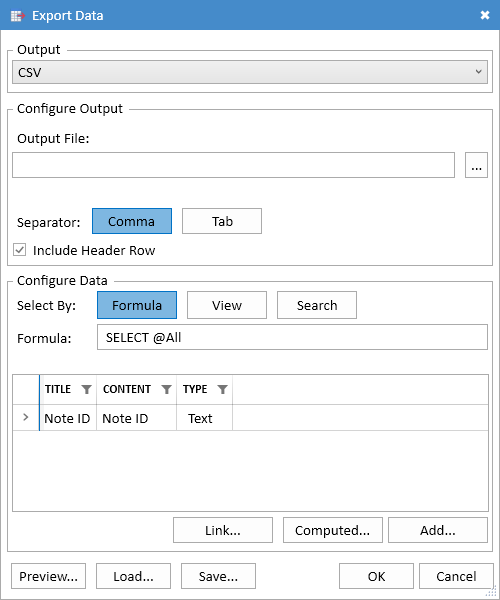Image resolution: width=500 pixels, height=600 pixels.
Task: Browse for output file with ellipsis button
Action: pyautogui.click(x=476, y=165)
